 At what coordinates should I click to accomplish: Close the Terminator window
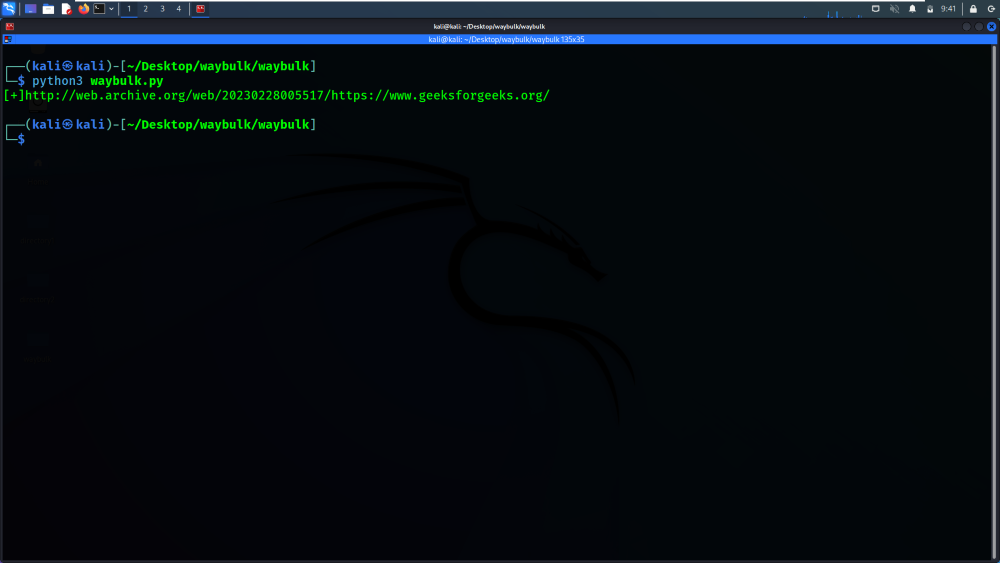[991, 26]
